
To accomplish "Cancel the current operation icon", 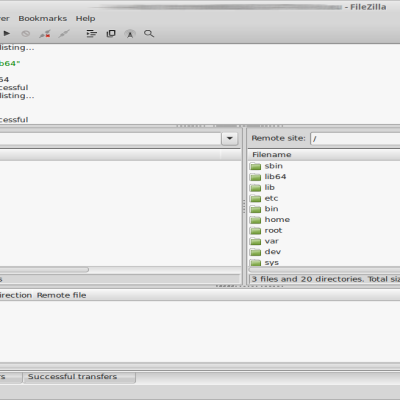I will (x=26, y=34).
